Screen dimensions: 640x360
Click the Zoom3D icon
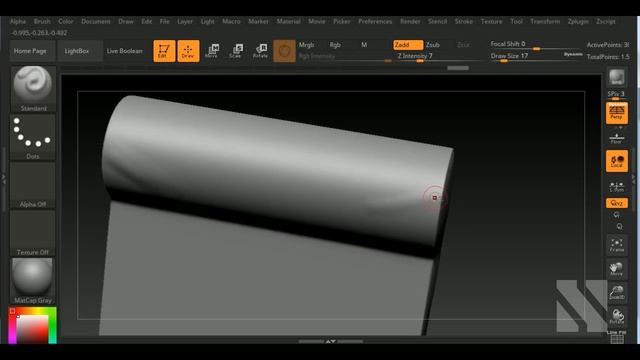(x=616, y=292)
